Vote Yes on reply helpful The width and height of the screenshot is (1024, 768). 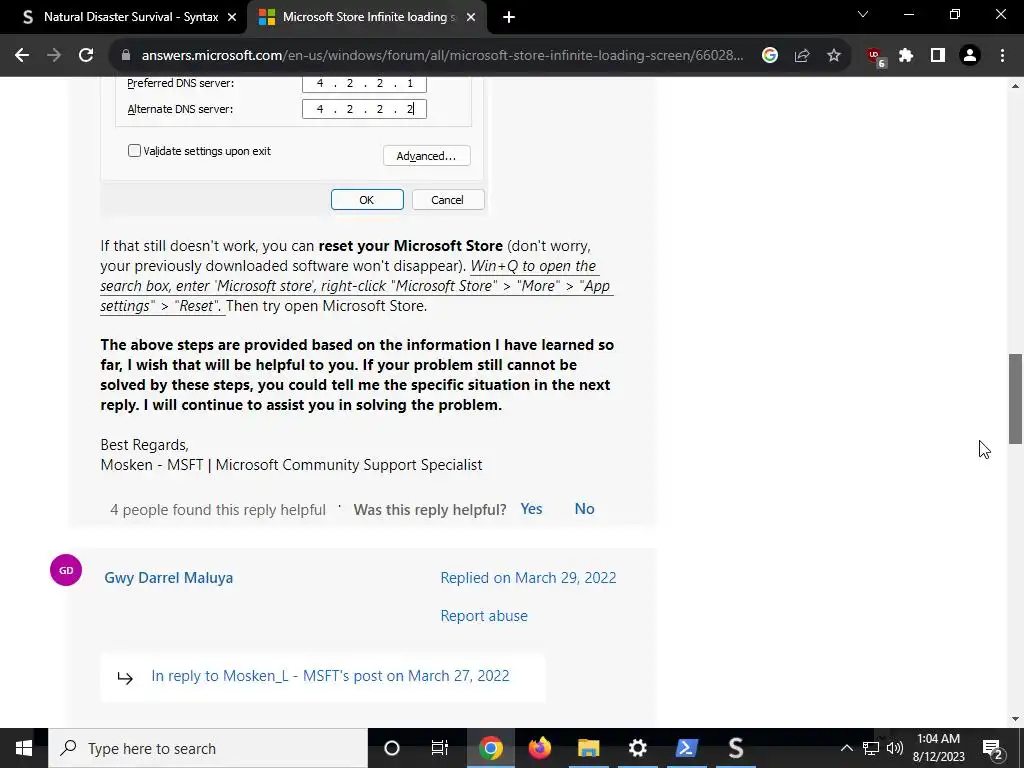(532, 509)
